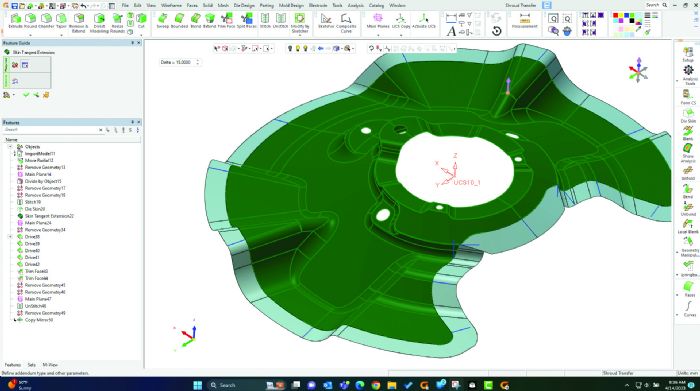
Task: Collapse the Objects tree node
Action: pos(10,146)
